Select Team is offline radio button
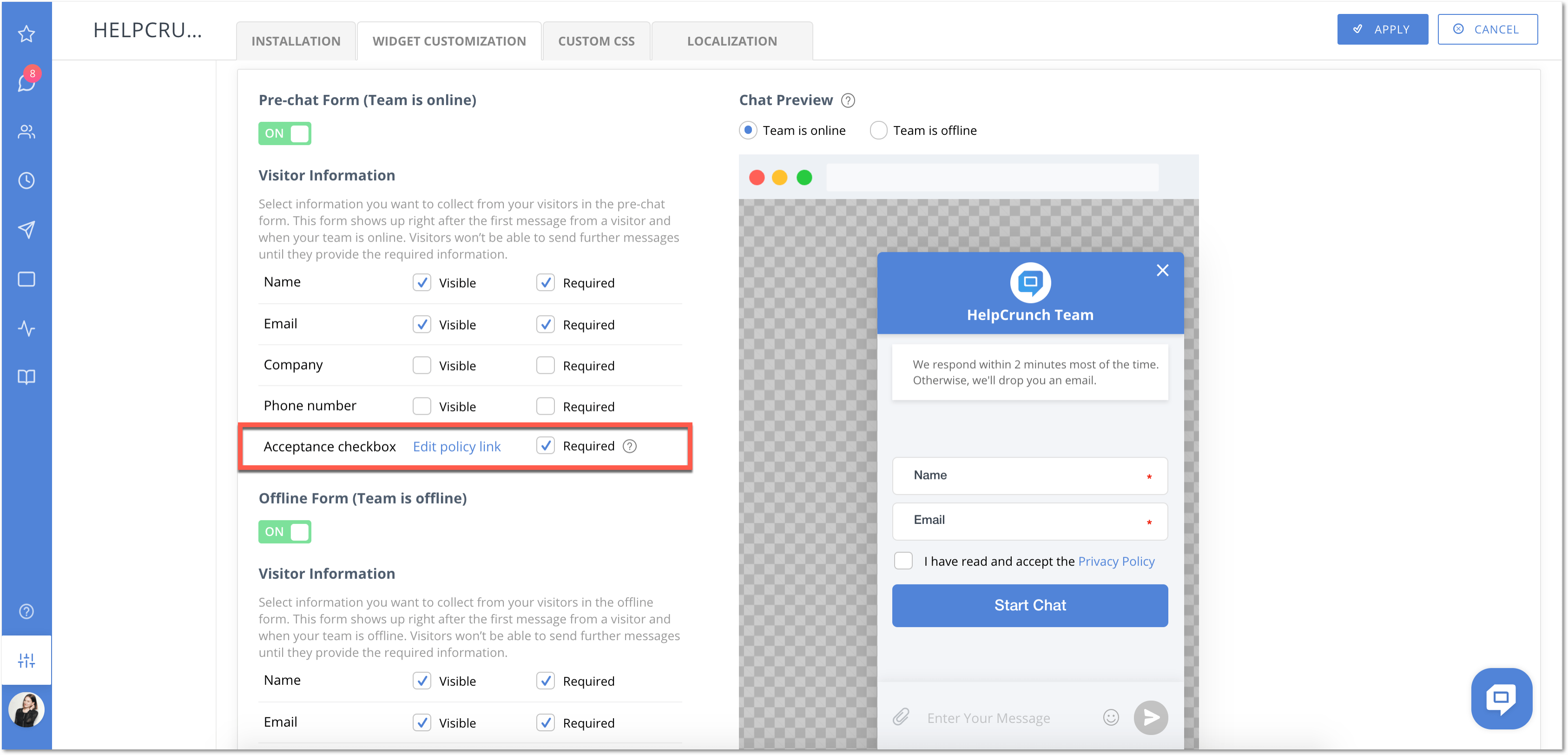The image size is (1568, 755). click(878, 130)
